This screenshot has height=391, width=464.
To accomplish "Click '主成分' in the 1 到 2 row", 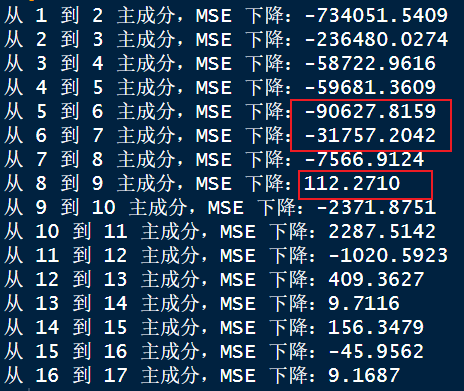I will (x=146, y=16).
